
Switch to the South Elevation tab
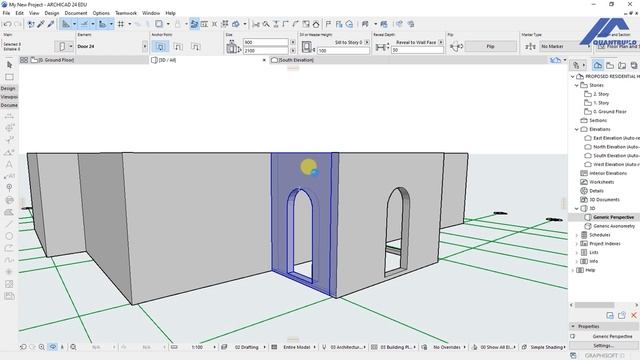click(296, 60)
